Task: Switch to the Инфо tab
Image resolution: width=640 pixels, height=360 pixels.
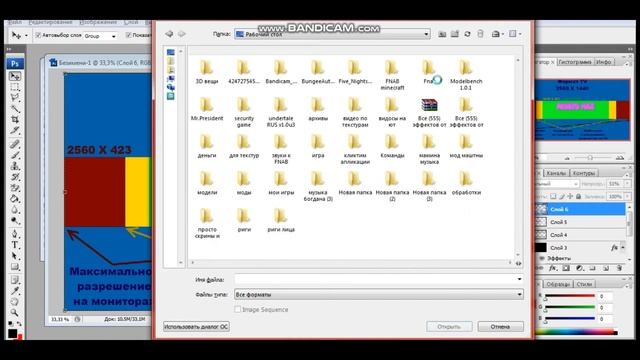Action: pyautogui.click(x=604, y=62)
